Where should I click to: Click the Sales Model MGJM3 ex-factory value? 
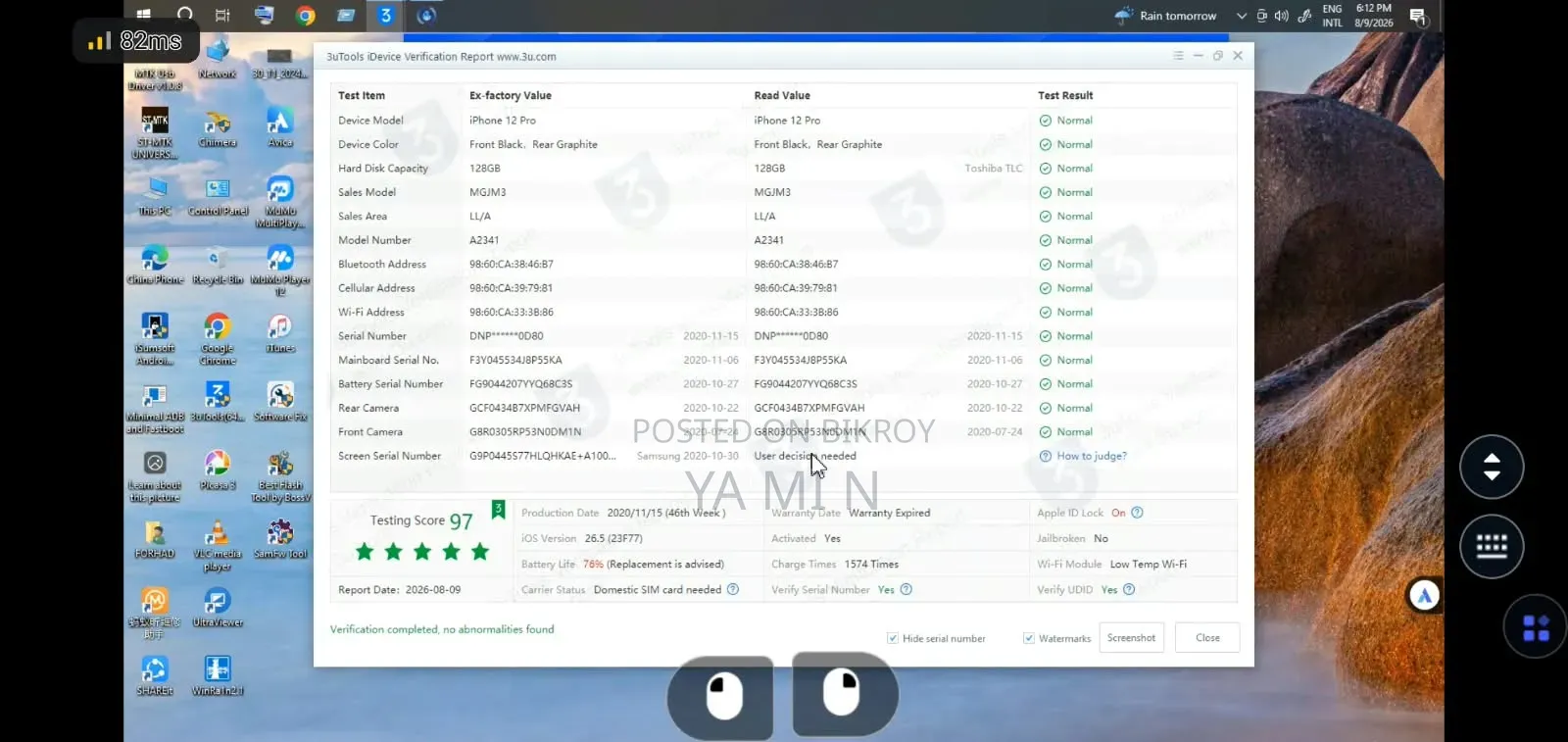click(488, 192)
